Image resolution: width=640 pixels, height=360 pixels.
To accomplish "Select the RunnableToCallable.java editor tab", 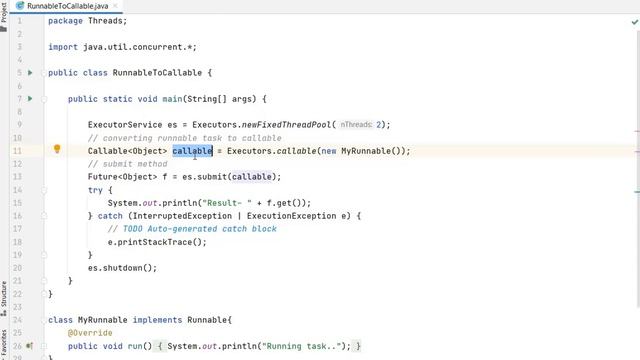I will click(66, 6).
